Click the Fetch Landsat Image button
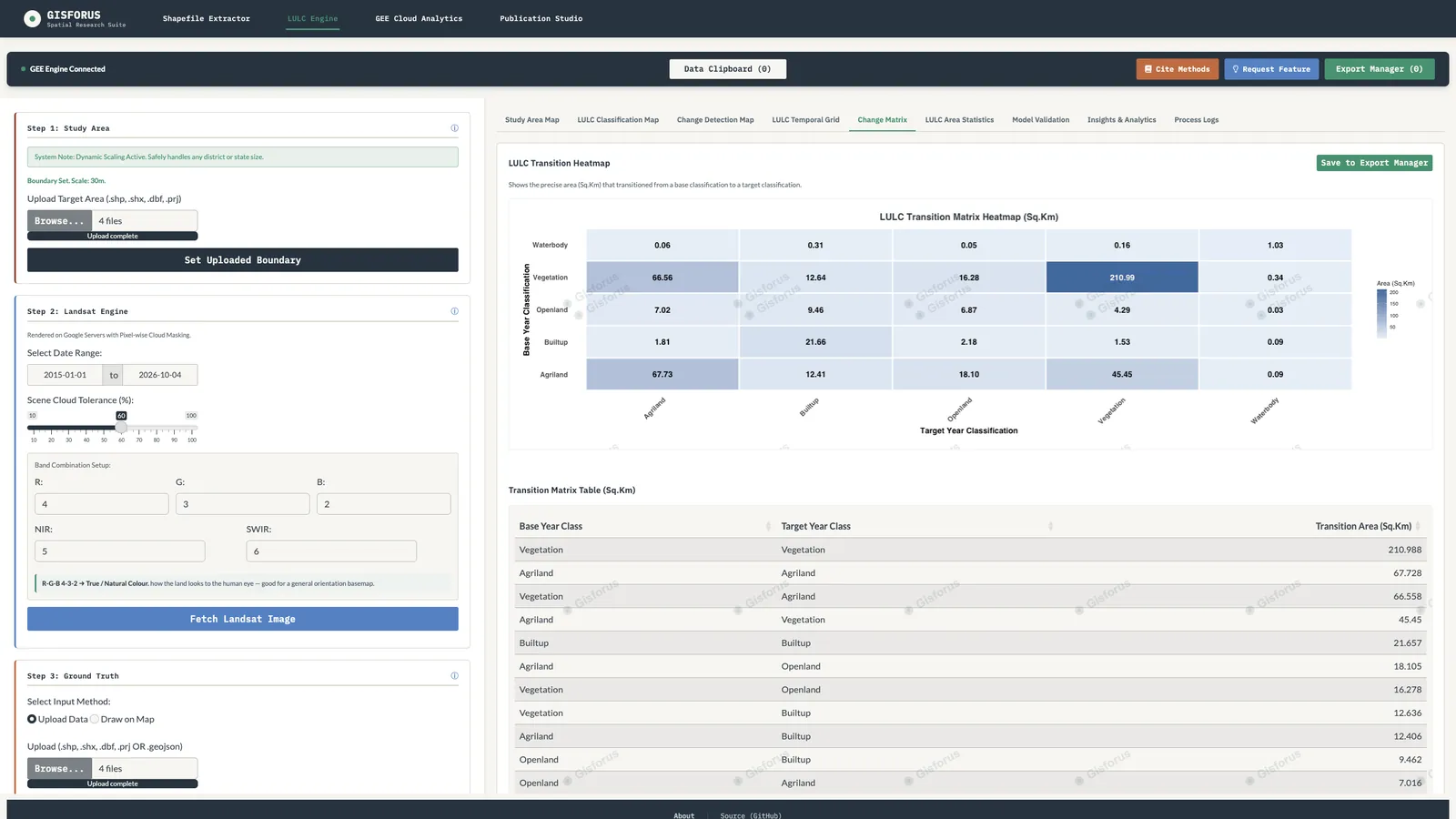Viewport: 1456px width, 819px height. (x=243, y=619)
